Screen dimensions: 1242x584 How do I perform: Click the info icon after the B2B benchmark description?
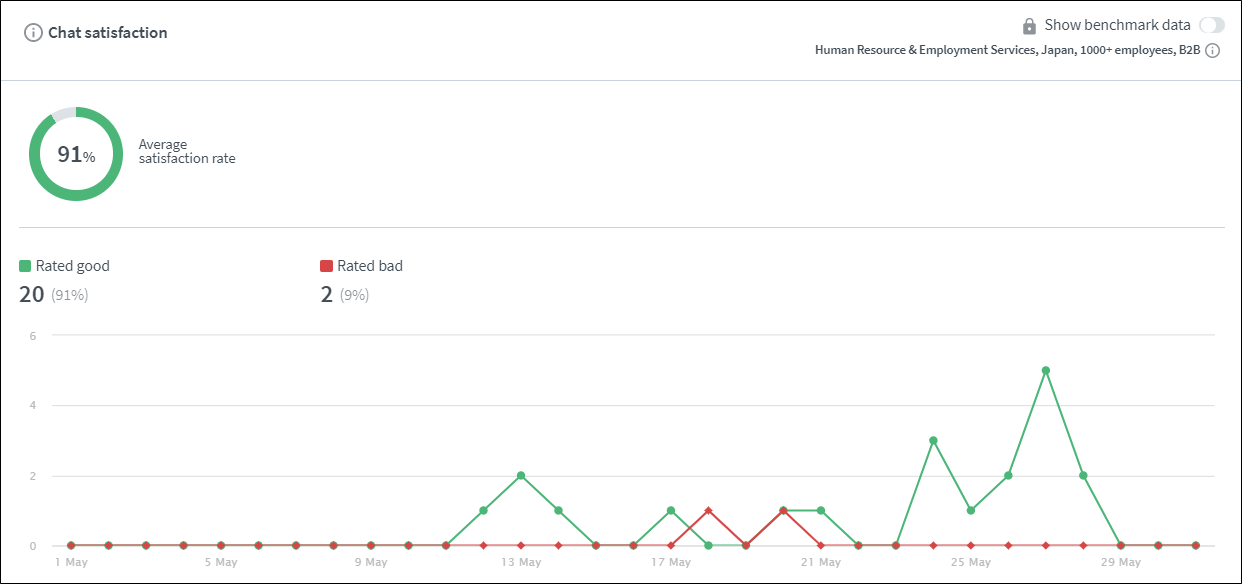pyautogui.click(x=1212, y=51)
